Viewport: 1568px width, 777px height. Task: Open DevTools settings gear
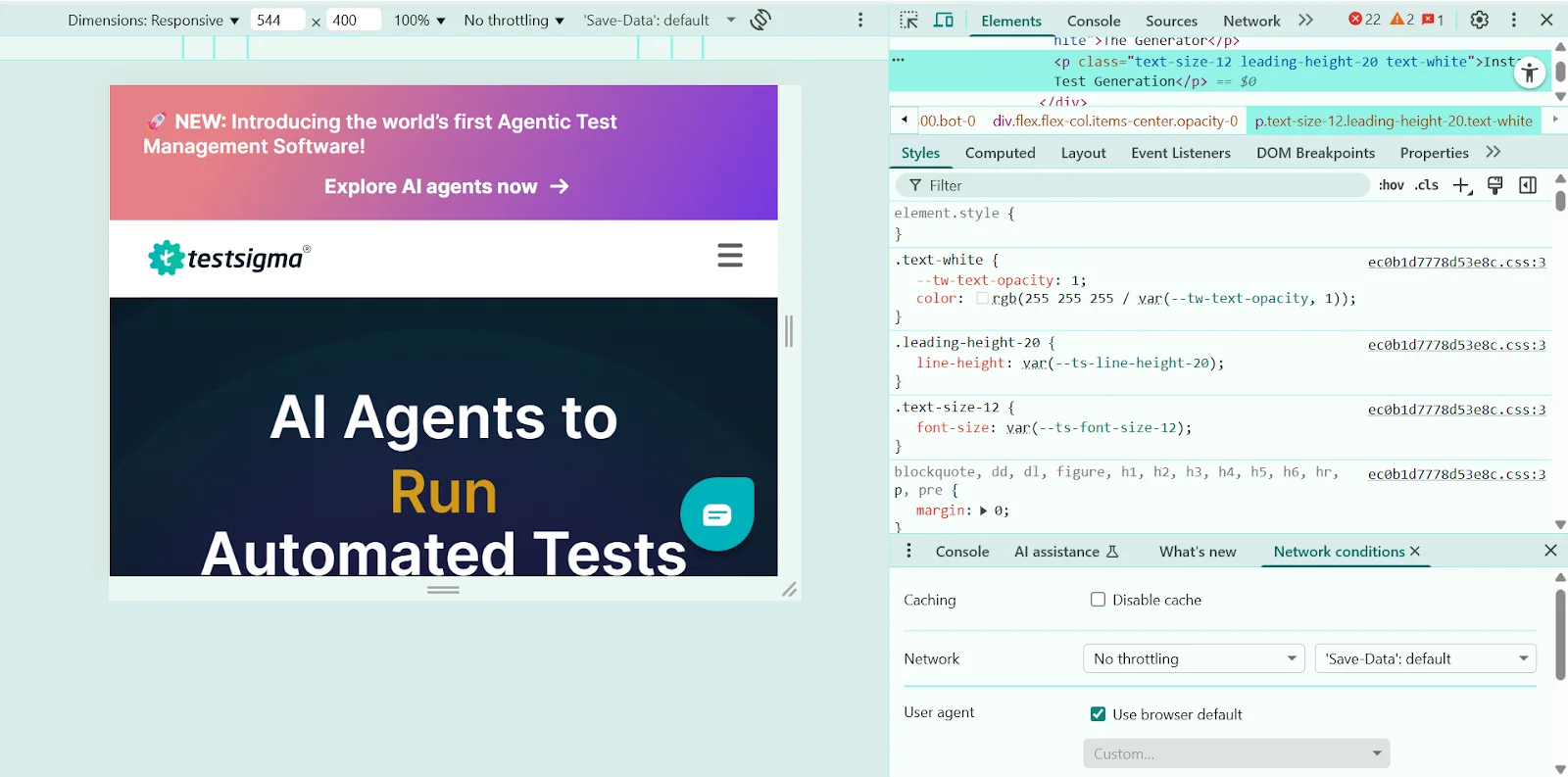[x=1480, y=20]
